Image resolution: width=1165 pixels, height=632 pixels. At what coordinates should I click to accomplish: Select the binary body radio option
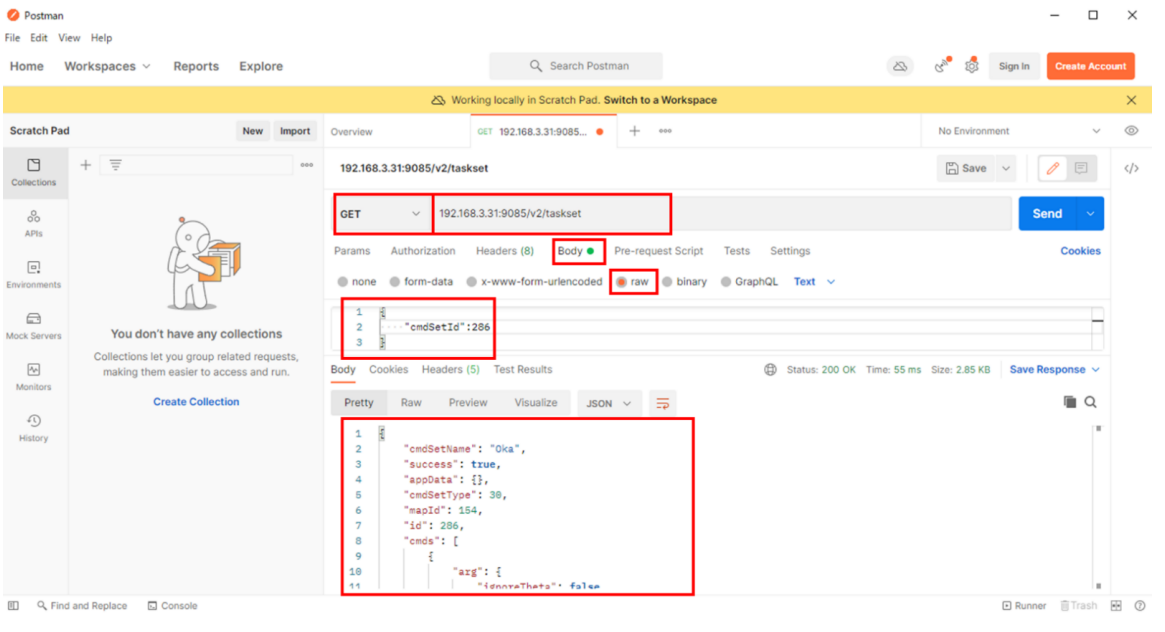[x=667, y=282]
